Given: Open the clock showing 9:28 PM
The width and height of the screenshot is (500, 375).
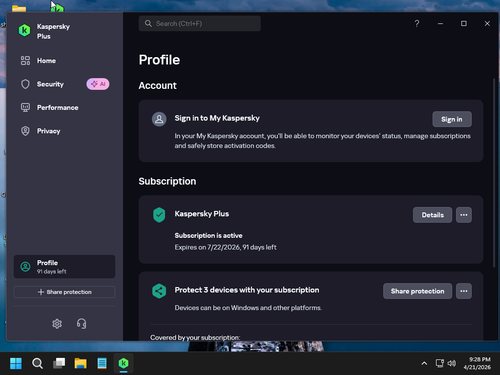Looking at the screenshot, I should point(477,363).
